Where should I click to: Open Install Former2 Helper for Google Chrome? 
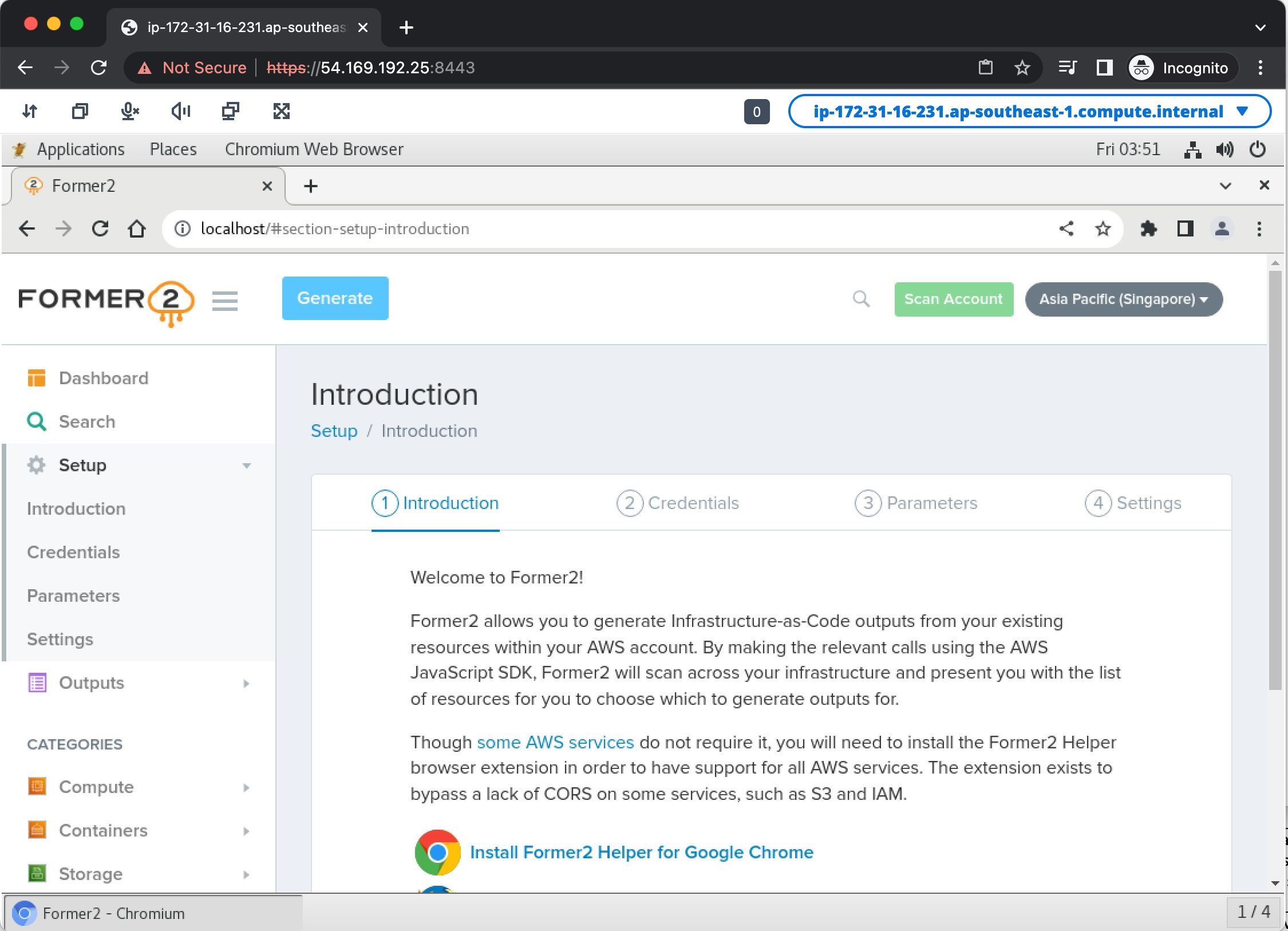point(642,852)
